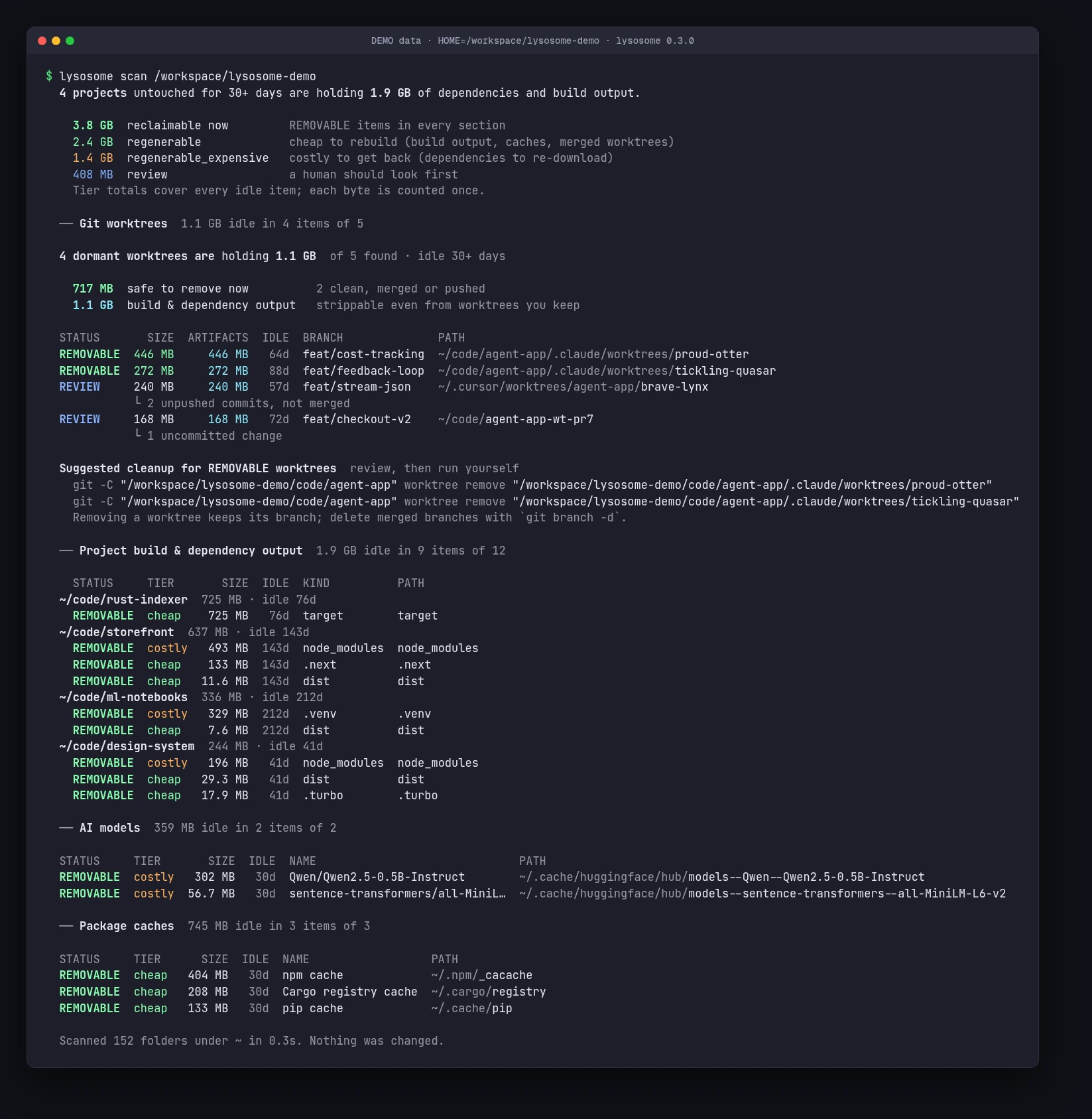Click the branch name 'feat/cost-tracking'
The height and width of the screenshot is (1119, 1092).
(363, 354)
